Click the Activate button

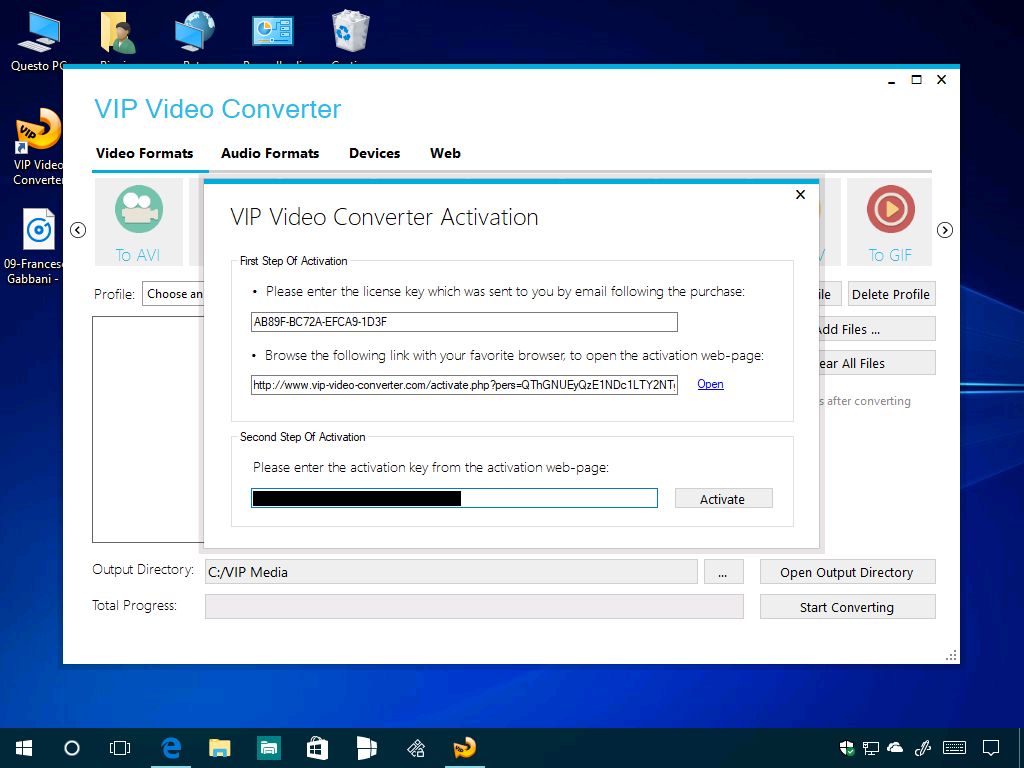point(723,499)
